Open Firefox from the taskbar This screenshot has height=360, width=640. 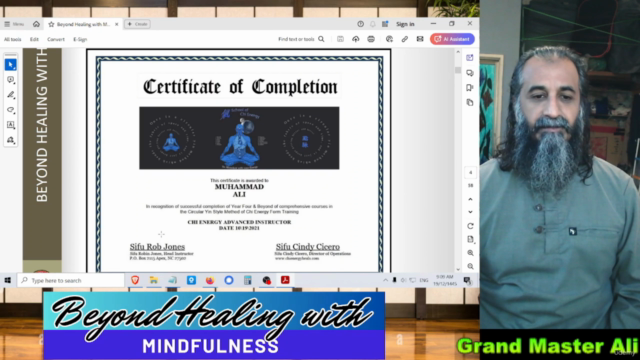[210, 280]
